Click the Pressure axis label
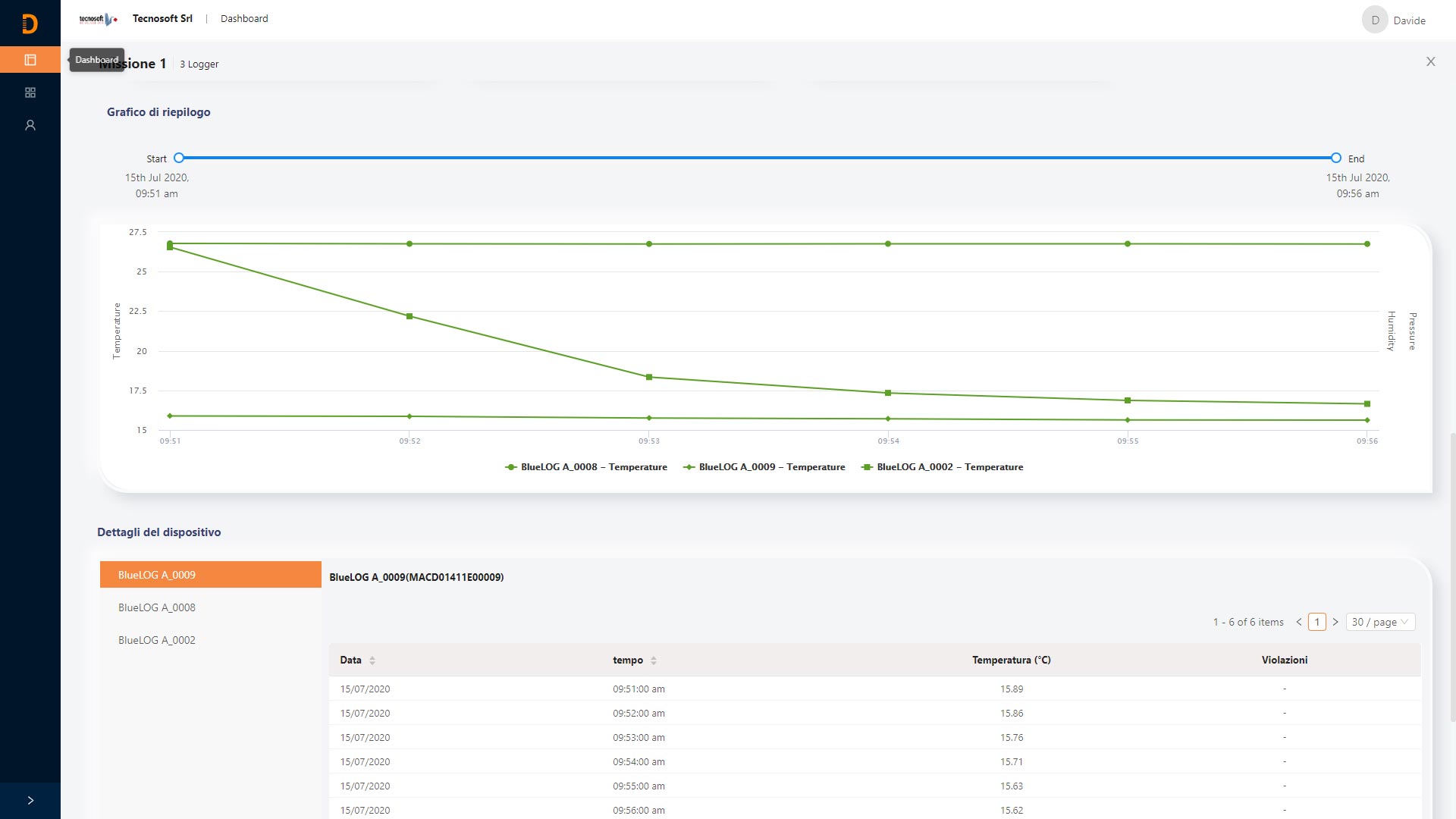 pyautogui.click(x=1412, y=331)
